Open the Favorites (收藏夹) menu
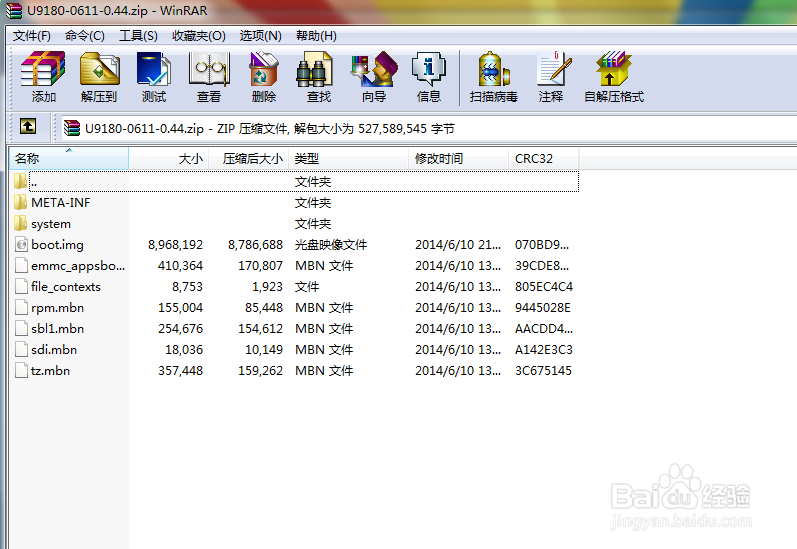 199,36
